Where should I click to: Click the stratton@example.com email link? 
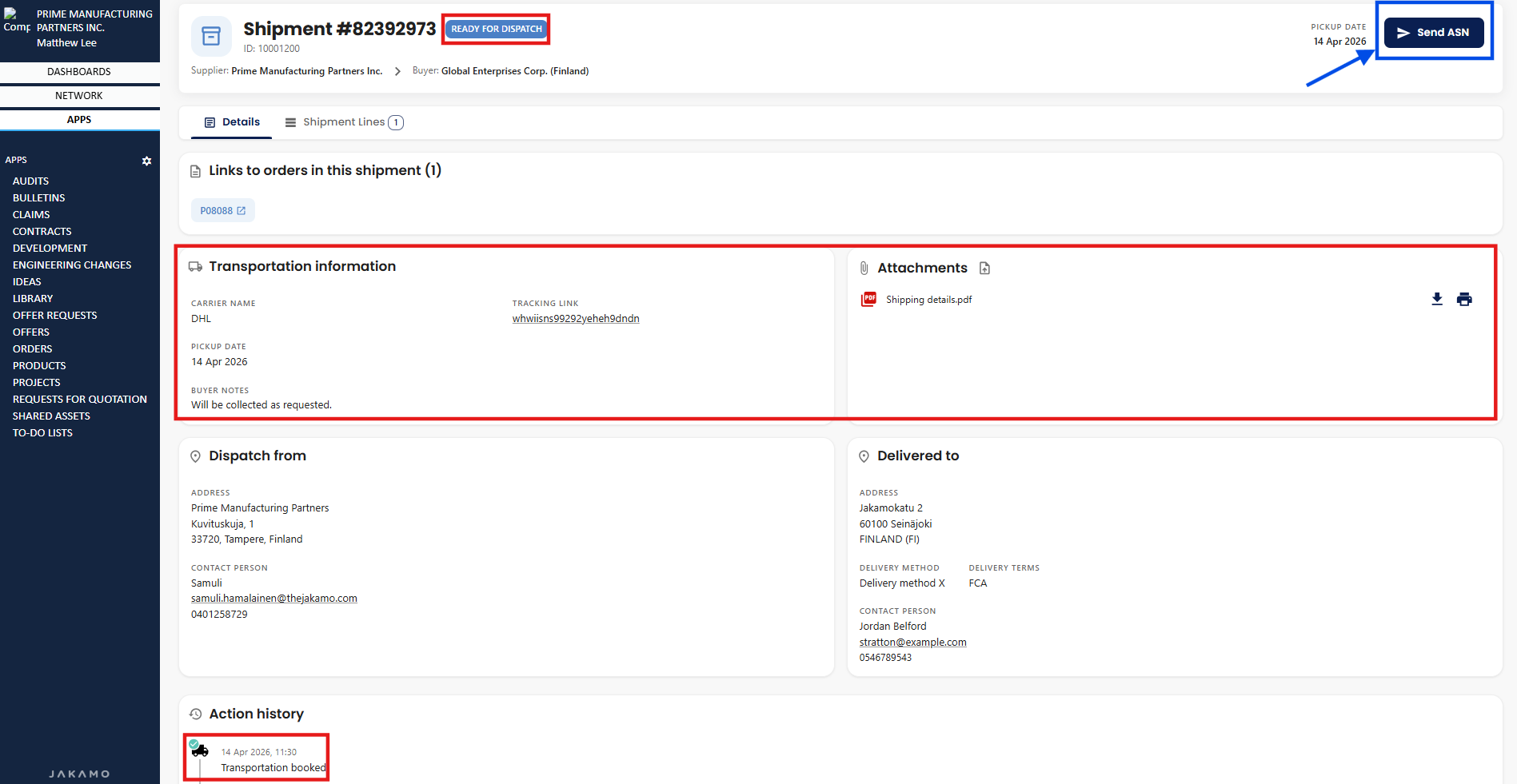point(912,643)
